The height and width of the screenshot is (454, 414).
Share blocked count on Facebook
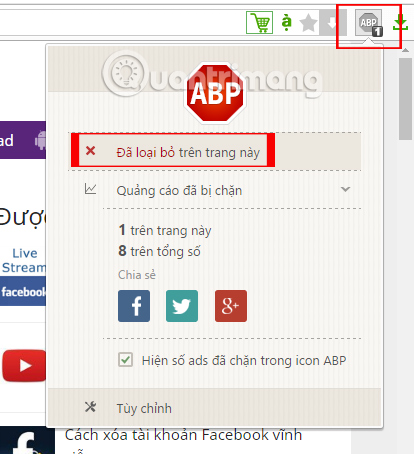(134, 306)
